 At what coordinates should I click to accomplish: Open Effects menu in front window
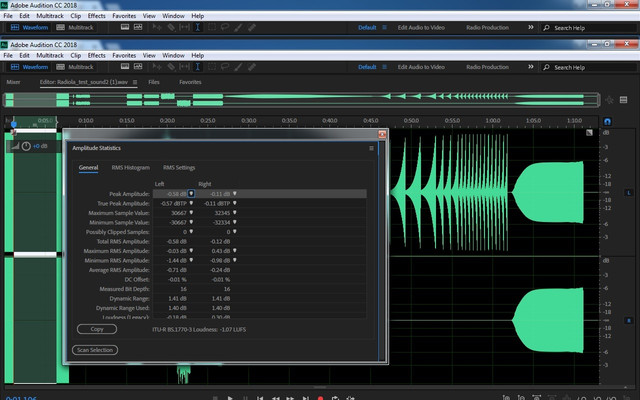(x=96, y=55)
